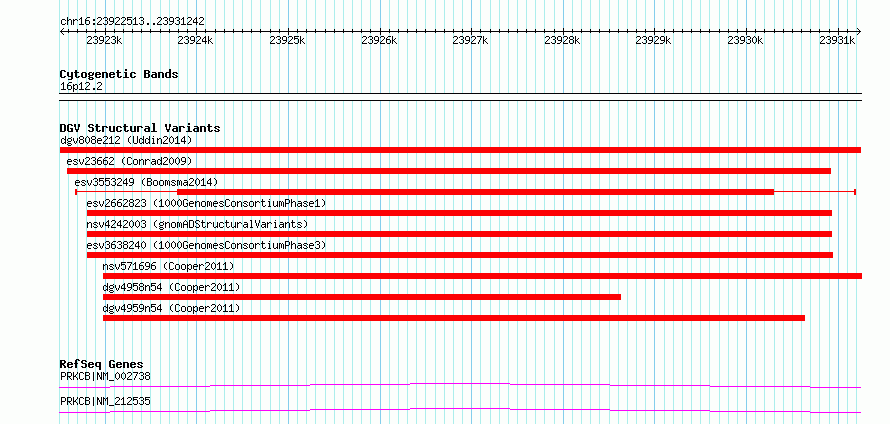Click the 16p12.2 cytogenetic band label
This screenshot has height=424, width=890.
[81, 86]
